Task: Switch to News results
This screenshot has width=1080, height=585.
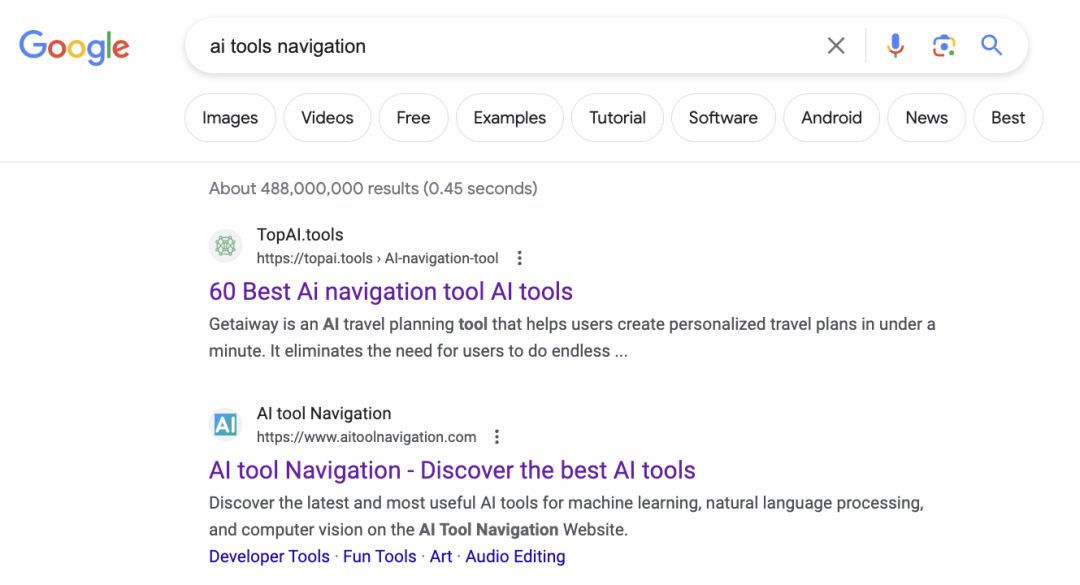Action: click(x=926, y=118)
